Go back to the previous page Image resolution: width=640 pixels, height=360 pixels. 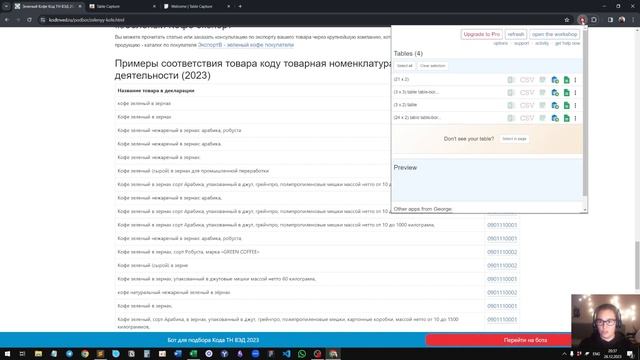[x=7, y=20]
